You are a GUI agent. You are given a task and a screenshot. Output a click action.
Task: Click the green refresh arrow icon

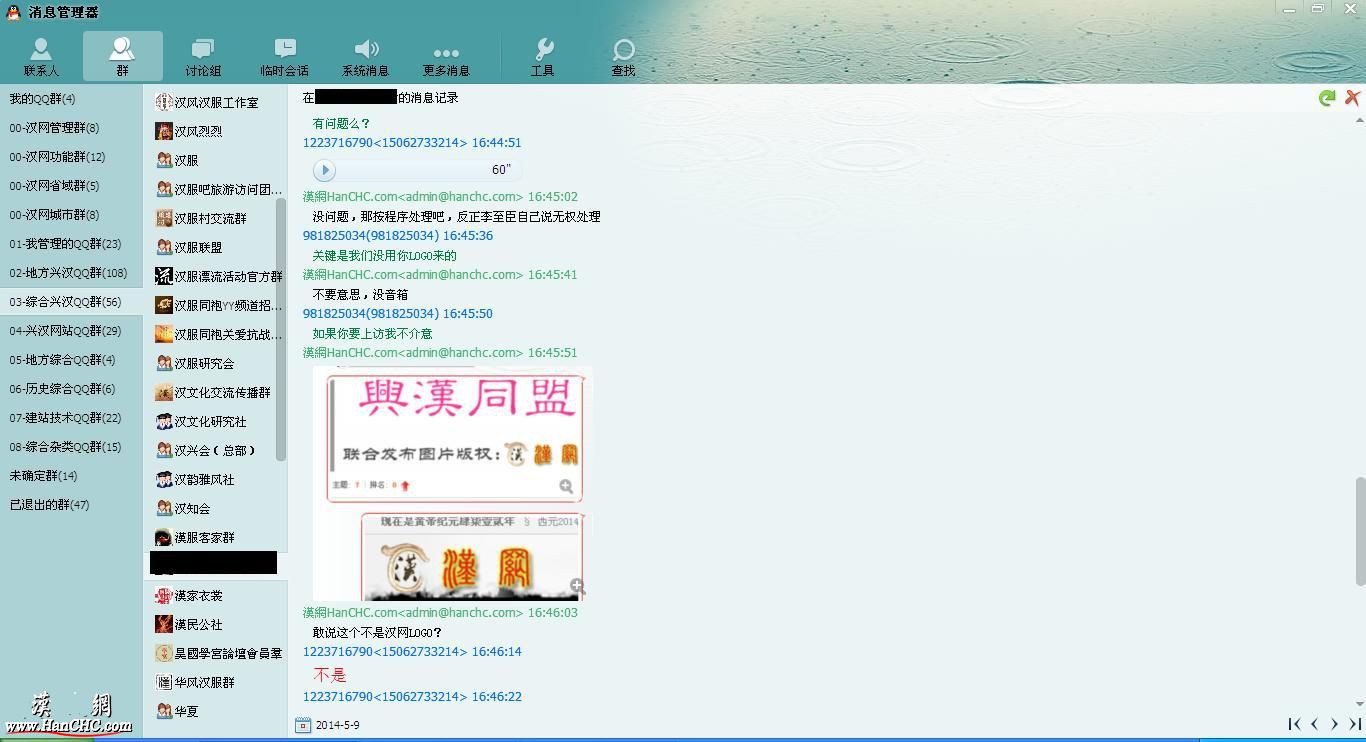tap(1327, 98)
